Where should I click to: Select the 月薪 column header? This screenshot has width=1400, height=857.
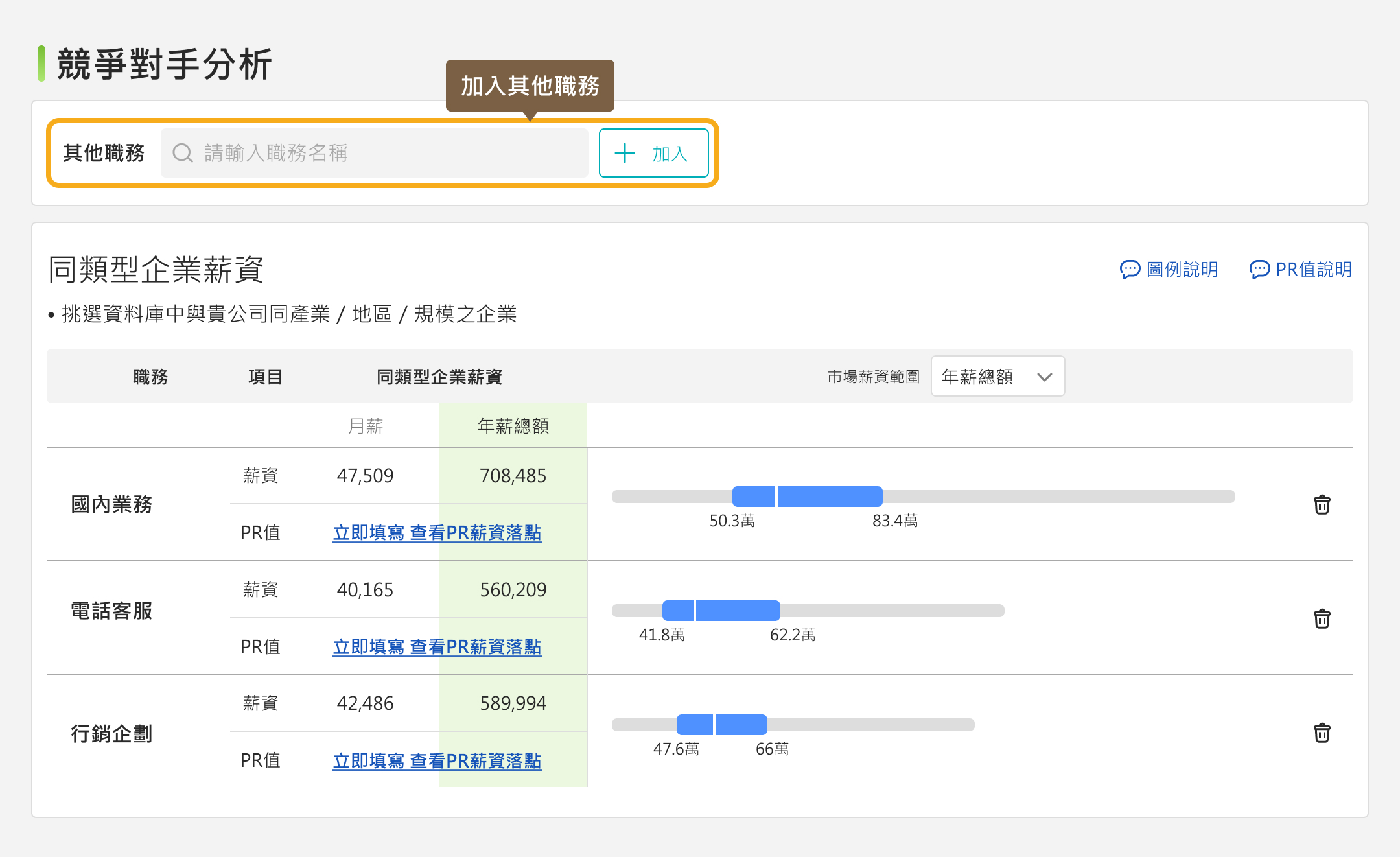point(366,426)
